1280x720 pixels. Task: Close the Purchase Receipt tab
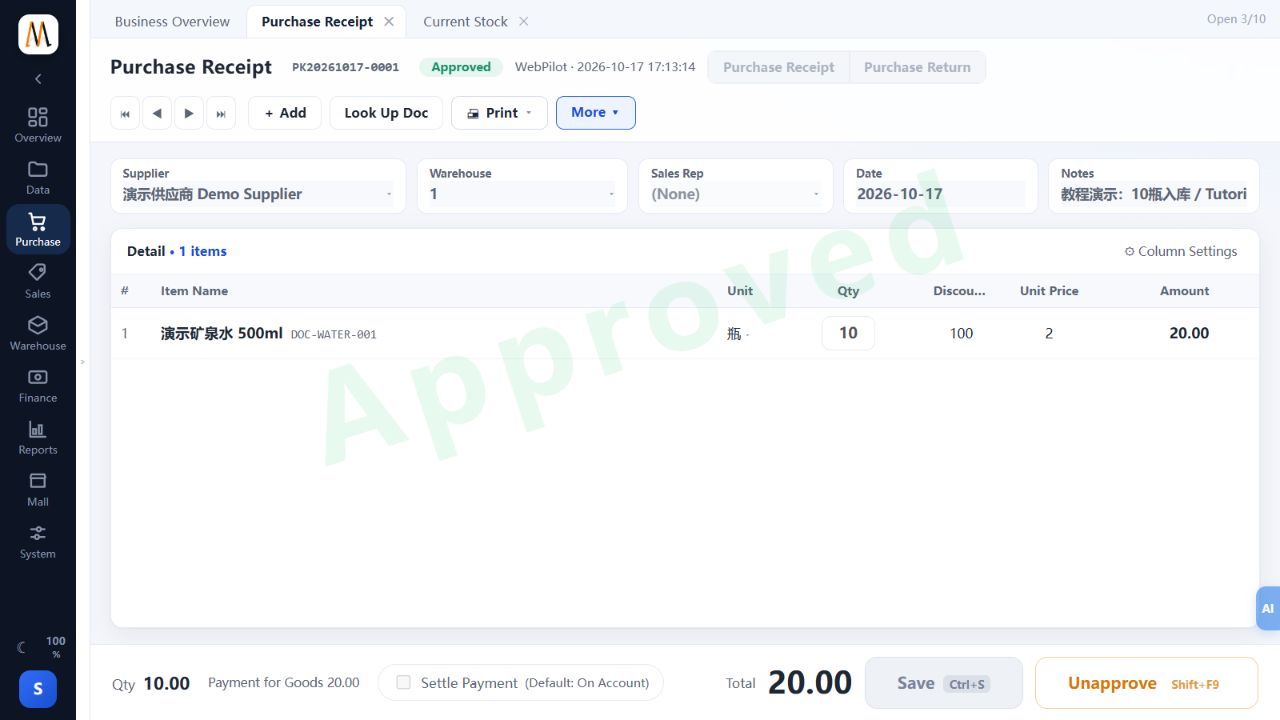pyautogui.click(x=389, y=21)
